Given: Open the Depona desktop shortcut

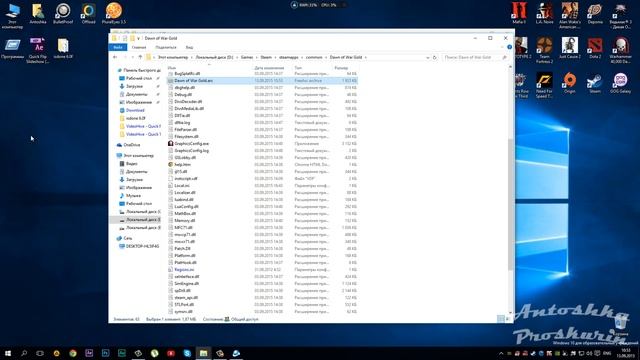Looking at the screenshot, I should (x=595, y=13).
